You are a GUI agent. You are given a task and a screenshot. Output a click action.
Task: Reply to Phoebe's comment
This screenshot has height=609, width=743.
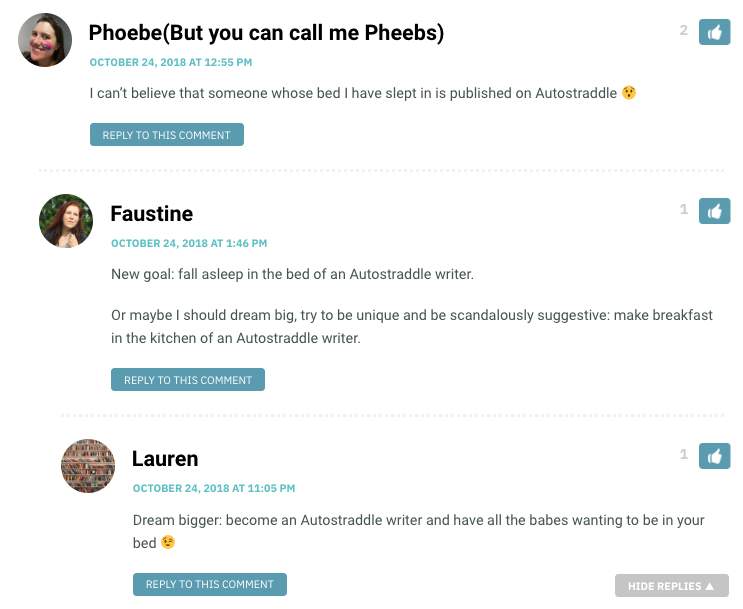click(x=167, y=135)
